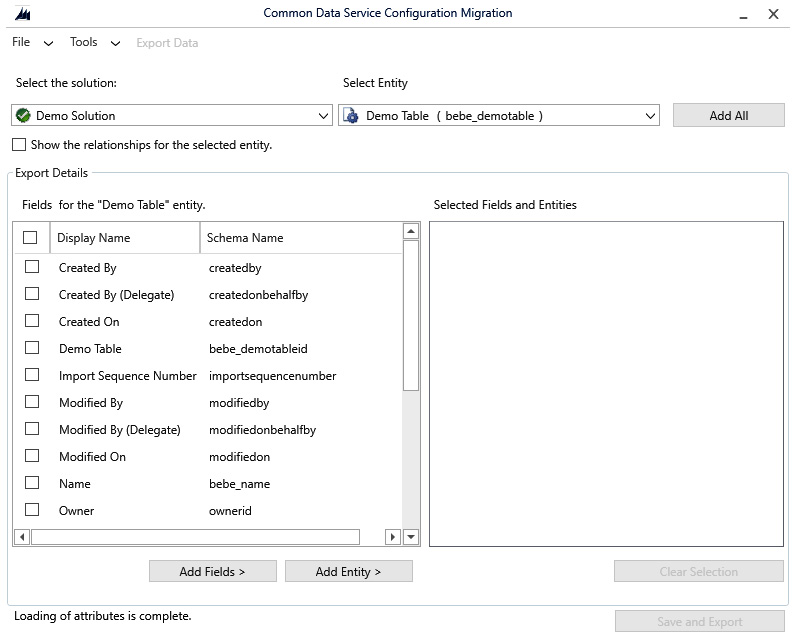
Task: Click the fields list down arrow
Action: click(411, 536)
